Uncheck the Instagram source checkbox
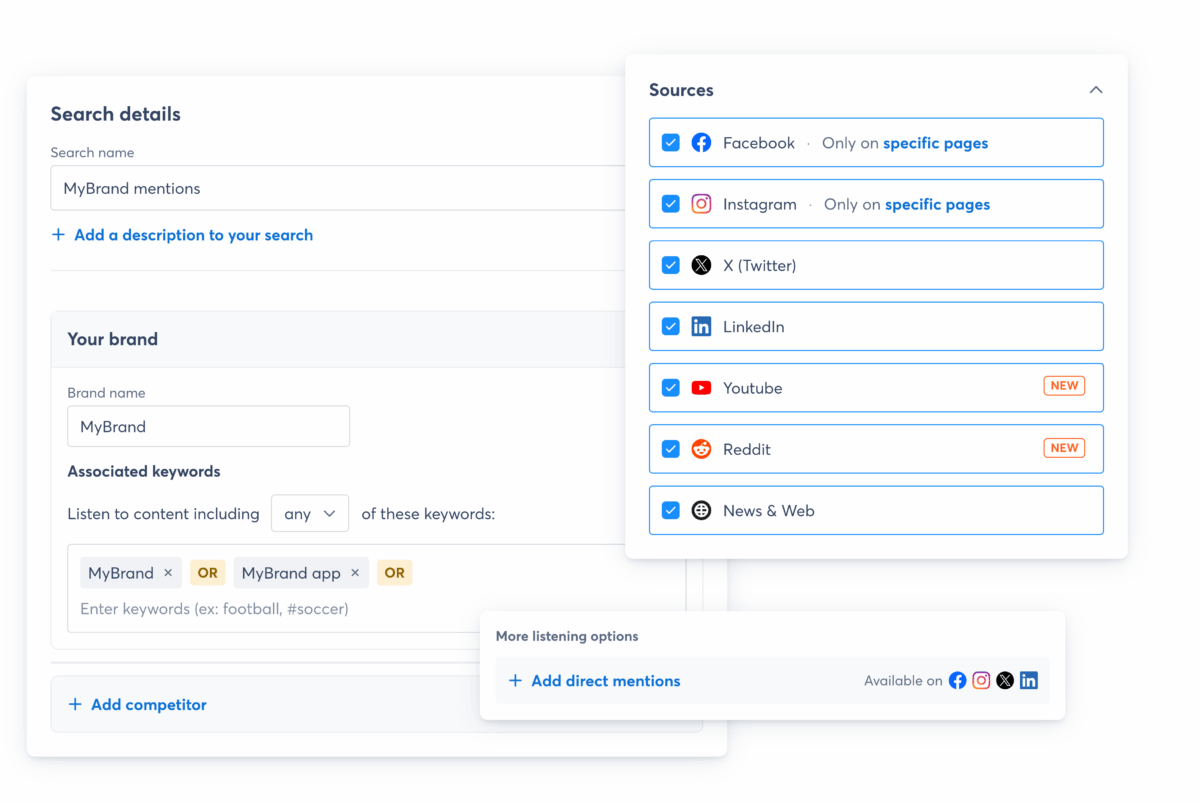Screen dimensions: 1200x802 click(671, 204)
